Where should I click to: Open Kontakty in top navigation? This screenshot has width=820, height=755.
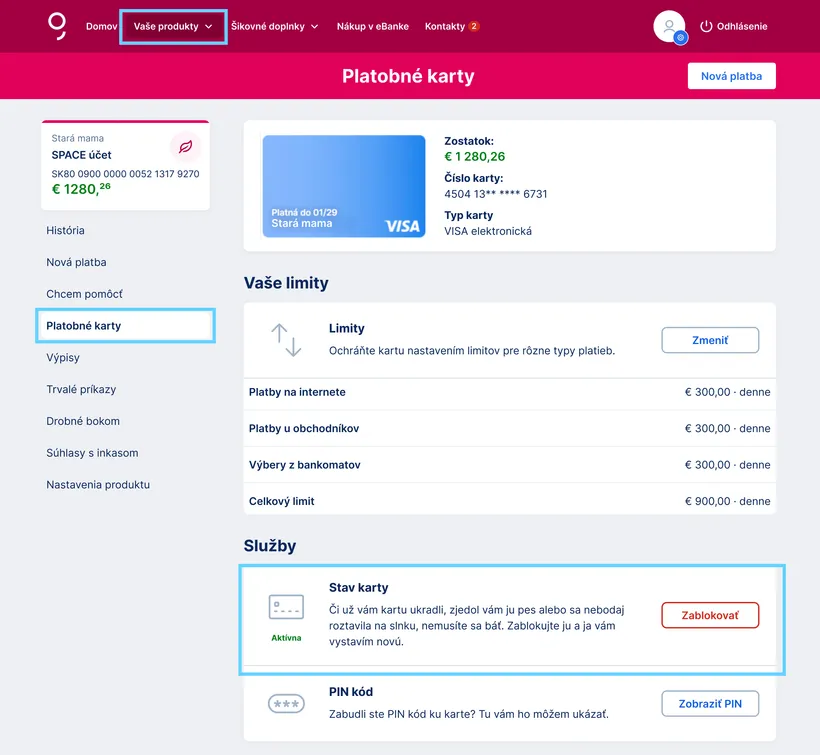point(445,27)
